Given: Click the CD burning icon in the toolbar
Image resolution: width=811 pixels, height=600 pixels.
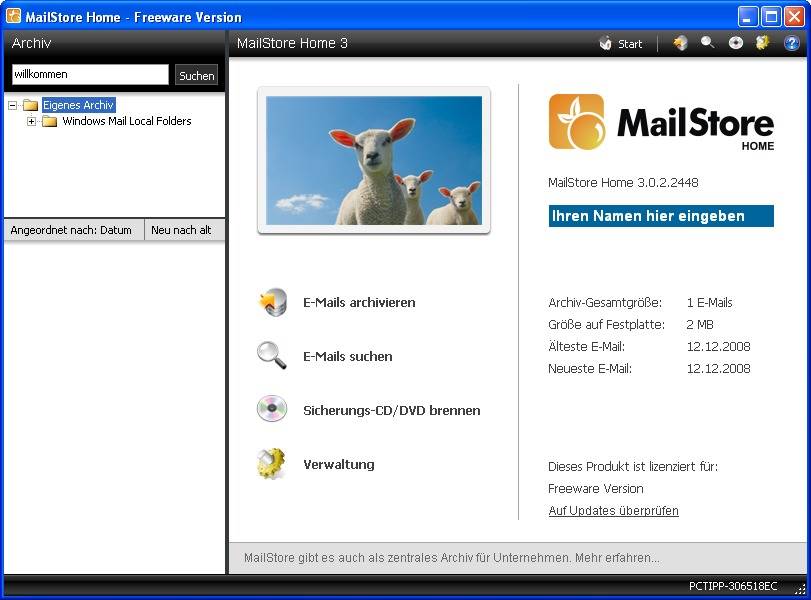Looking at the screenshot, I should pyautogui.click(x=737, y=43).
